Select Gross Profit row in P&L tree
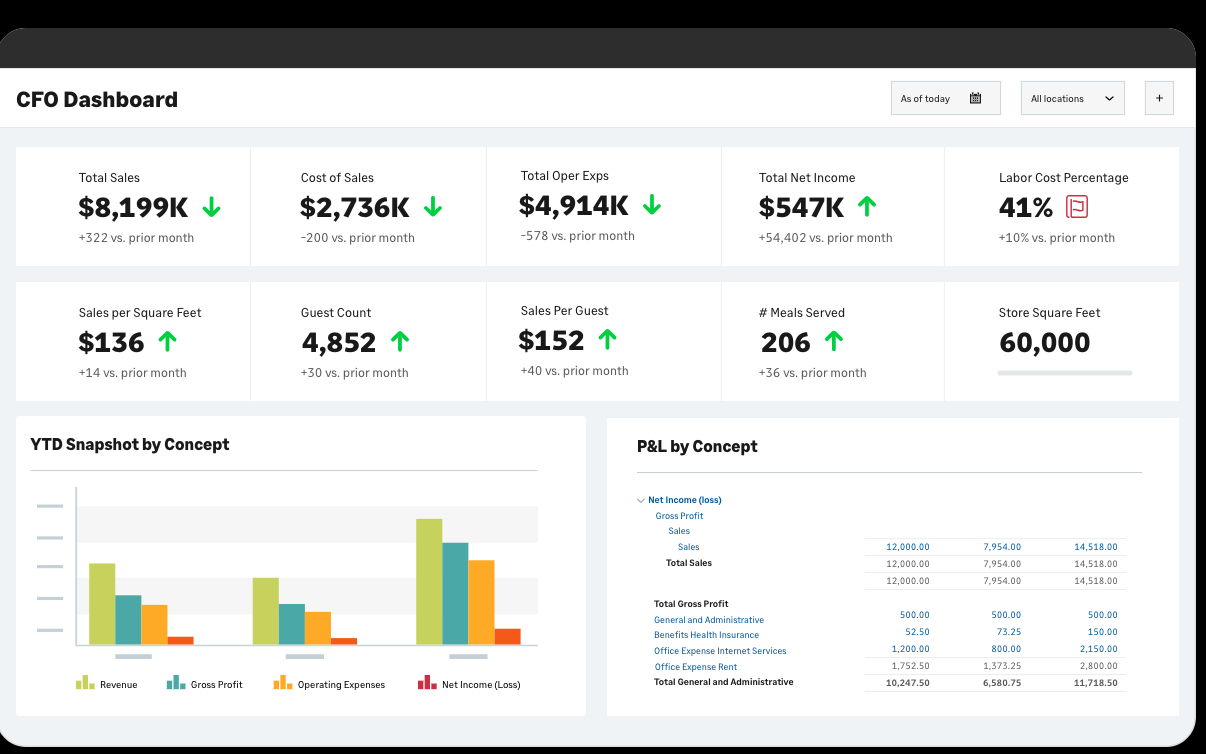This screenshot has width=1206, height=754. pyautogui.click(x=679, y=516)
